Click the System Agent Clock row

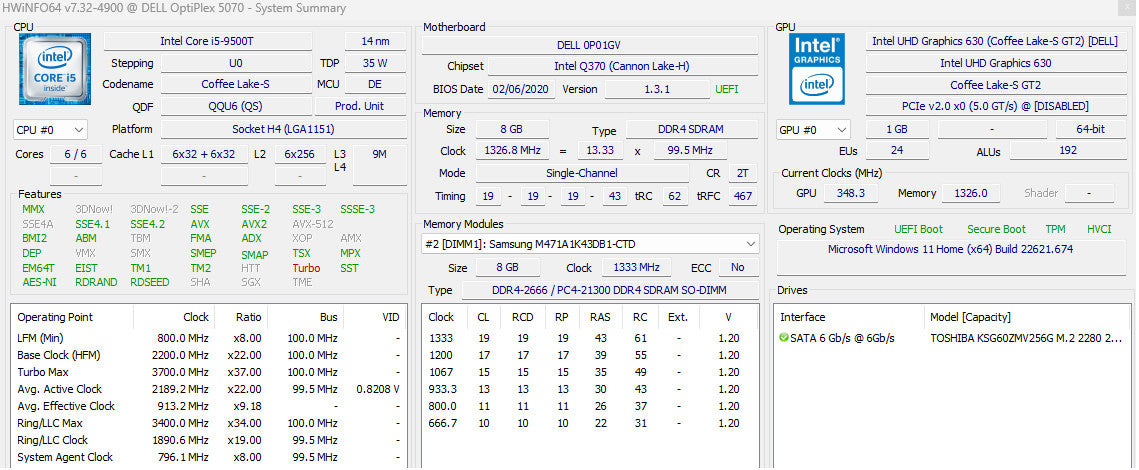coord(208,458)
